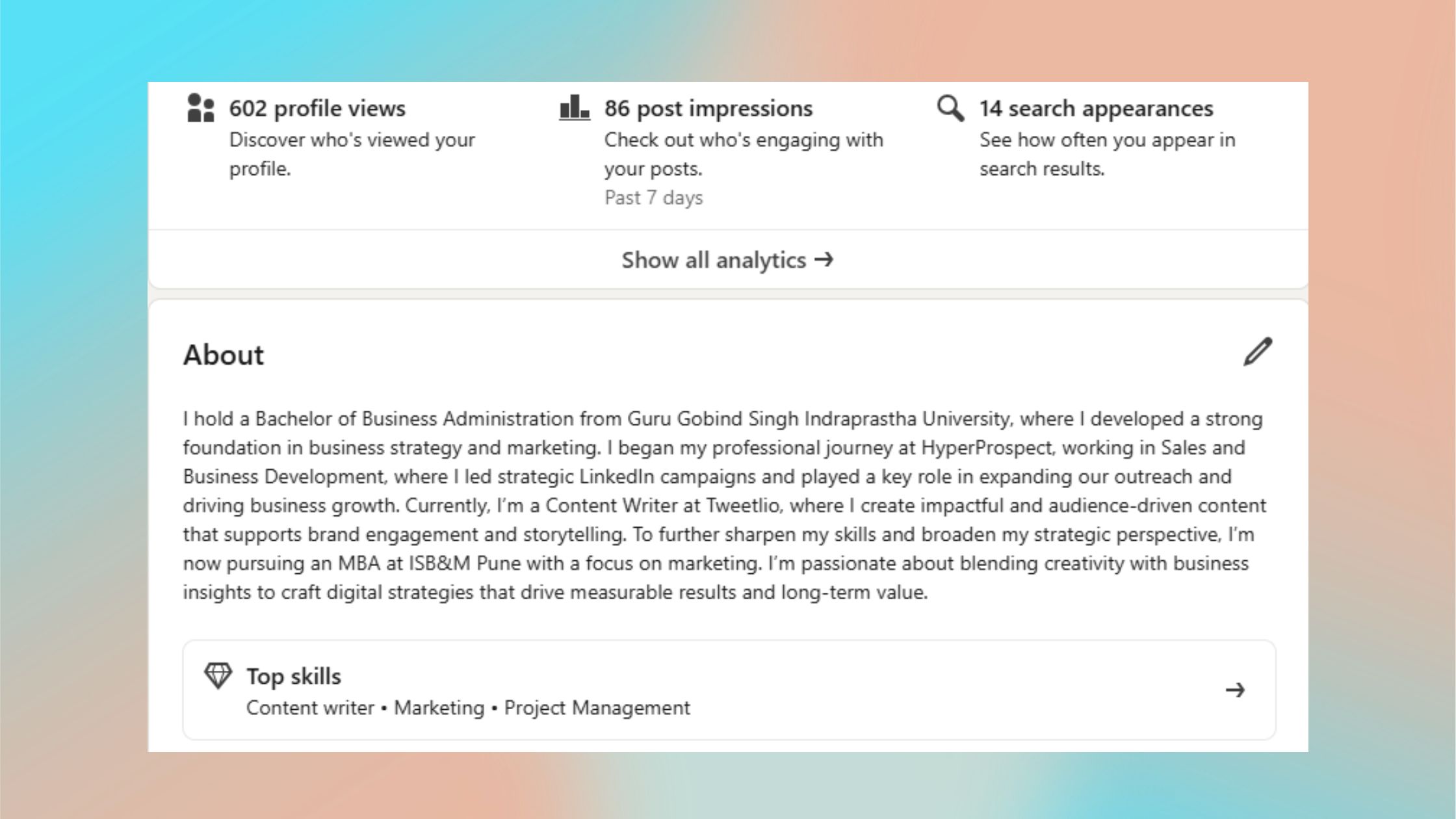
Task: Open 86 post impressions
Action: [708, 109]
